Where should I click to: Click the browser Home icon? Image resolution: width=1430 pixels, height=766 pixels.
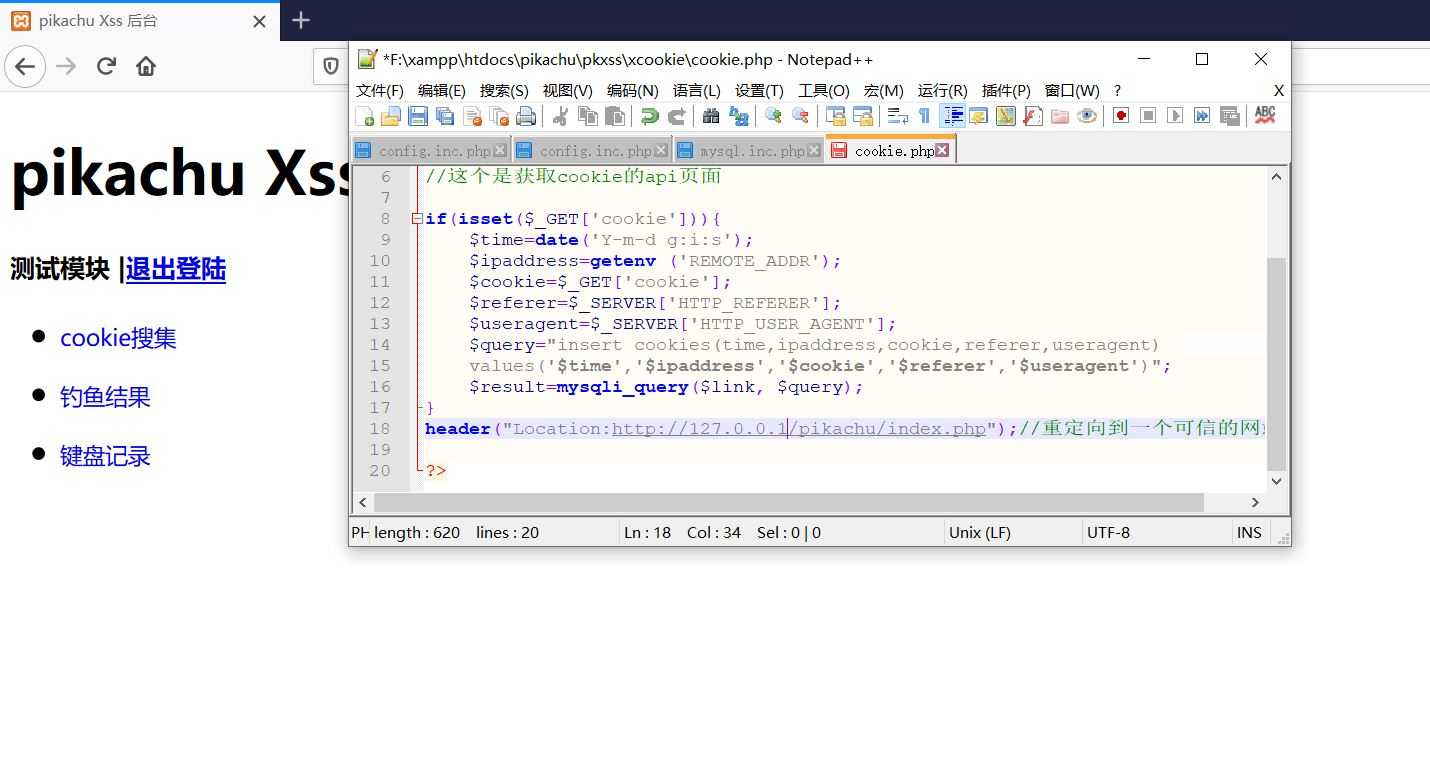pyautogui.click(x=146, y=66)
